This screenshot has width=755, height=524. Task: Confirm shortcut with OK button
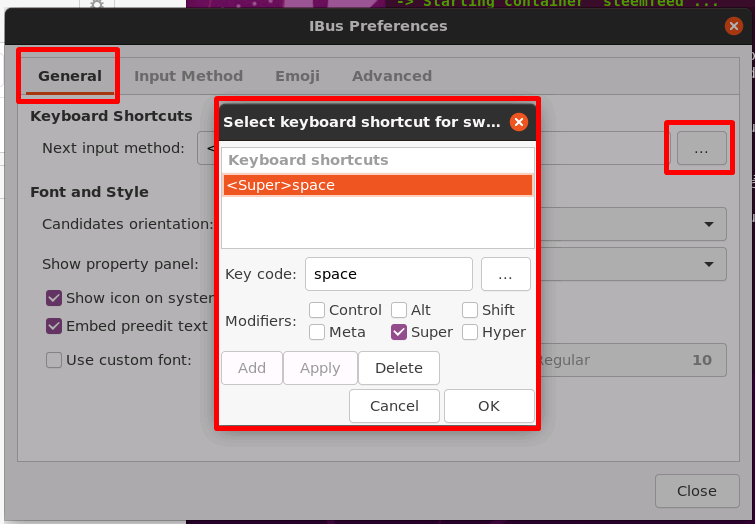(489, 406)
